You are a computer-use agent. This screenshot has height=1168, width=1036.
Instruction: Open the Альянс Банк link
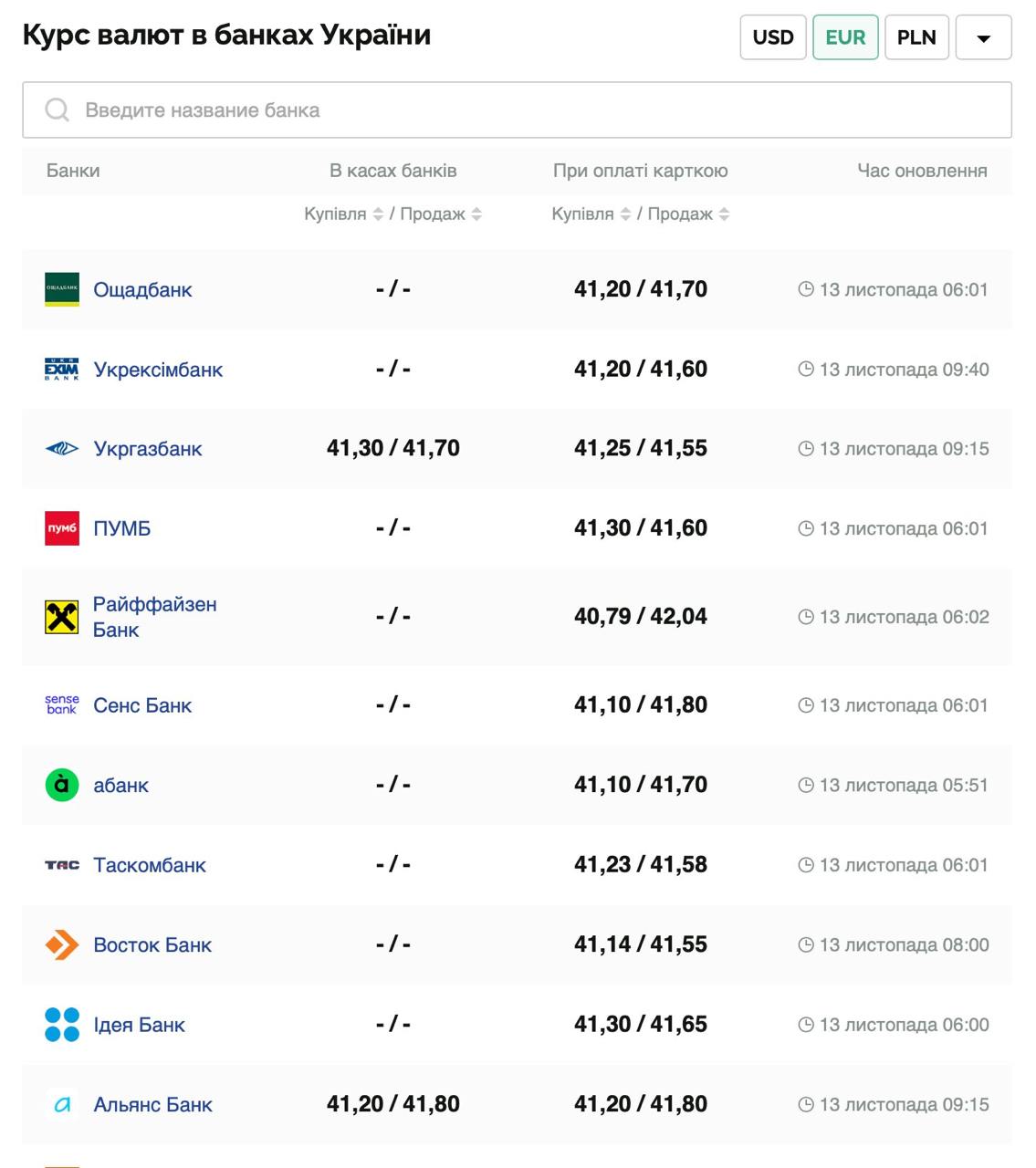[152, 1104]
